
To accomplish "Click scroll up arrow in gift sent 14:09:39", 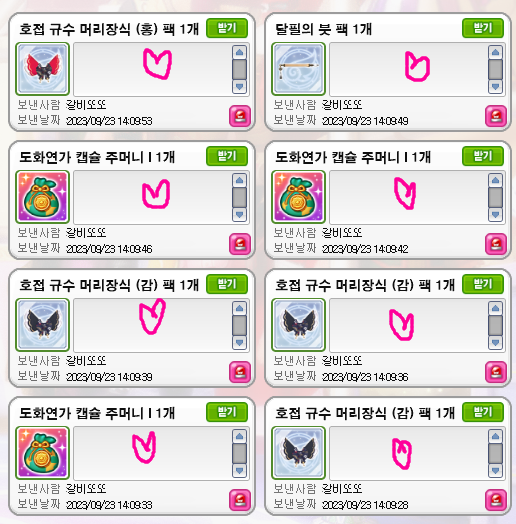I will (239, 308).
